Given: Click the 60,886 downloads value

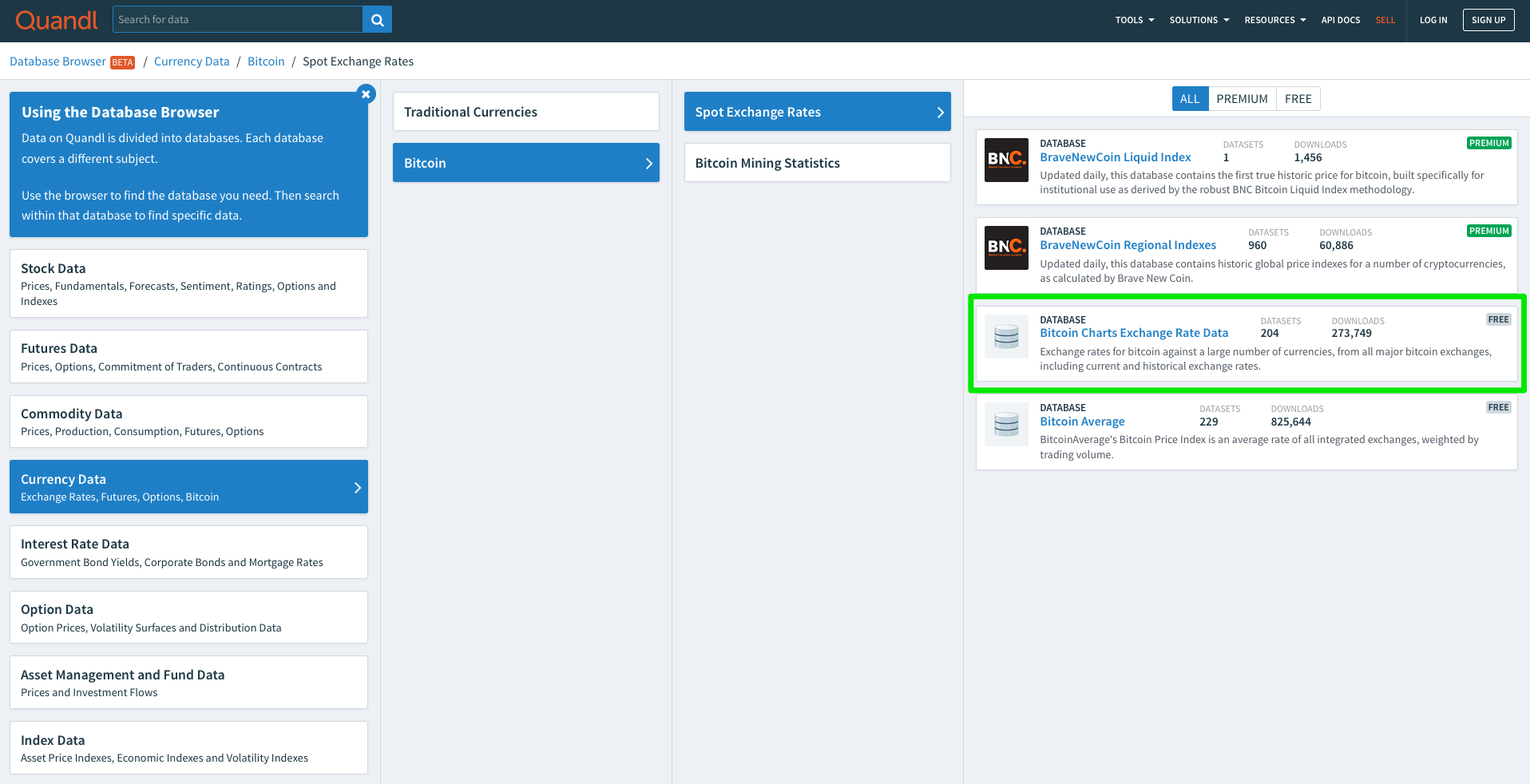Looking at the screenshot, I should (1336, 246).
